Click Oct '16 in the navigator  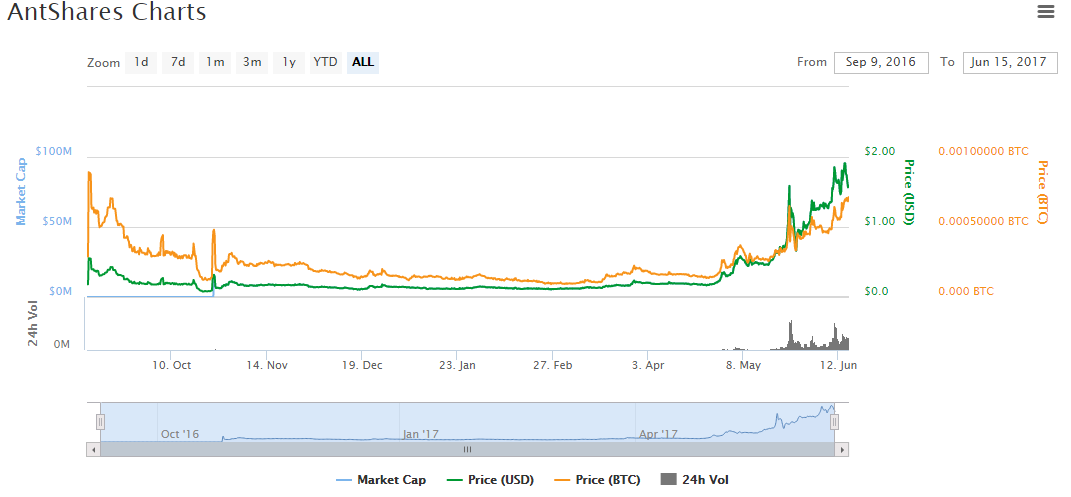pos(180,434)
